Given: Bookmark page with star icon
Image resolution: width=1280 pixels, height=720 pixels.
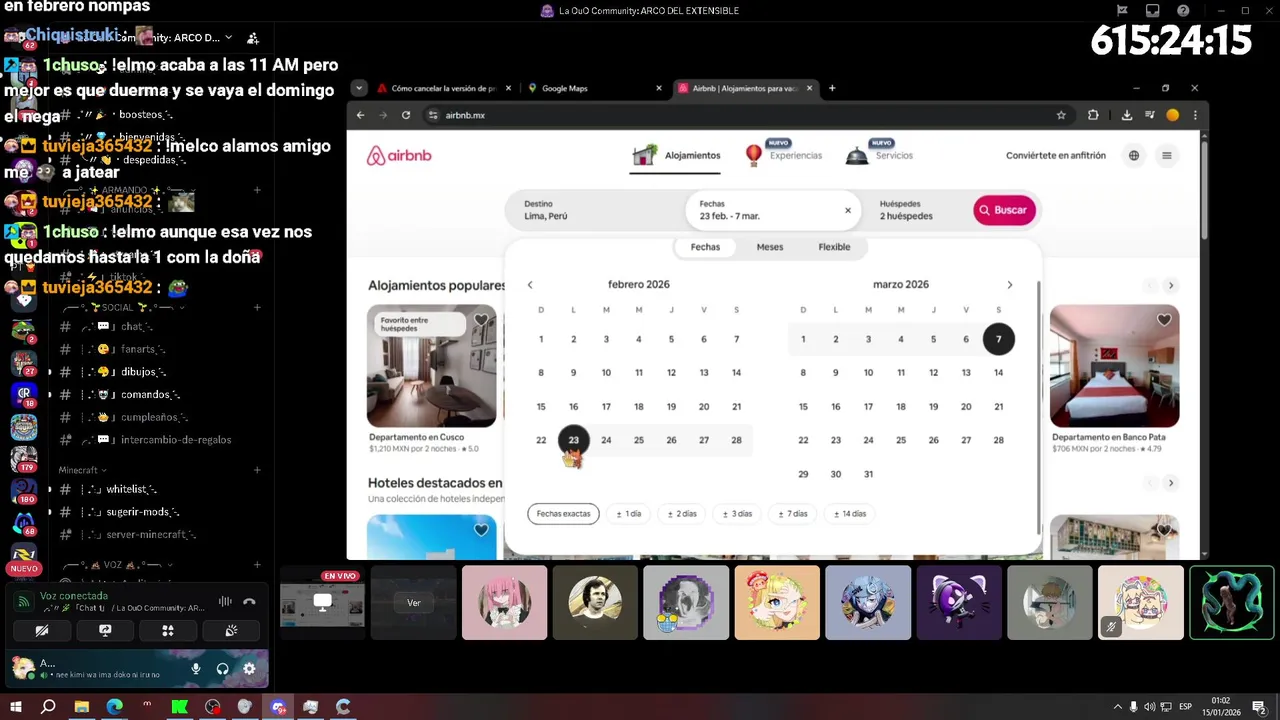Looking at the screenshot, I should 1061,115.
